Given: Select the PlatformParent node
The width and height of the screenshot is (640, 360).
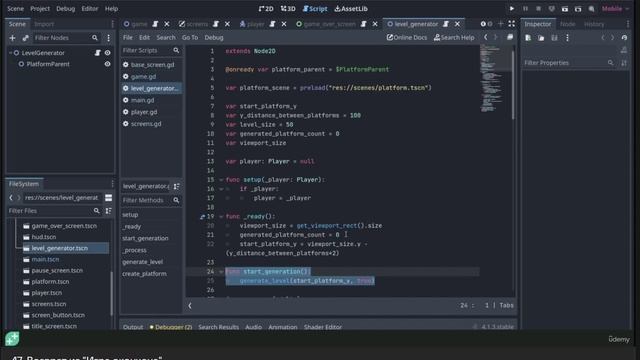Looking at the screenshot, I should pyautogui.click(x=48, y=64).
